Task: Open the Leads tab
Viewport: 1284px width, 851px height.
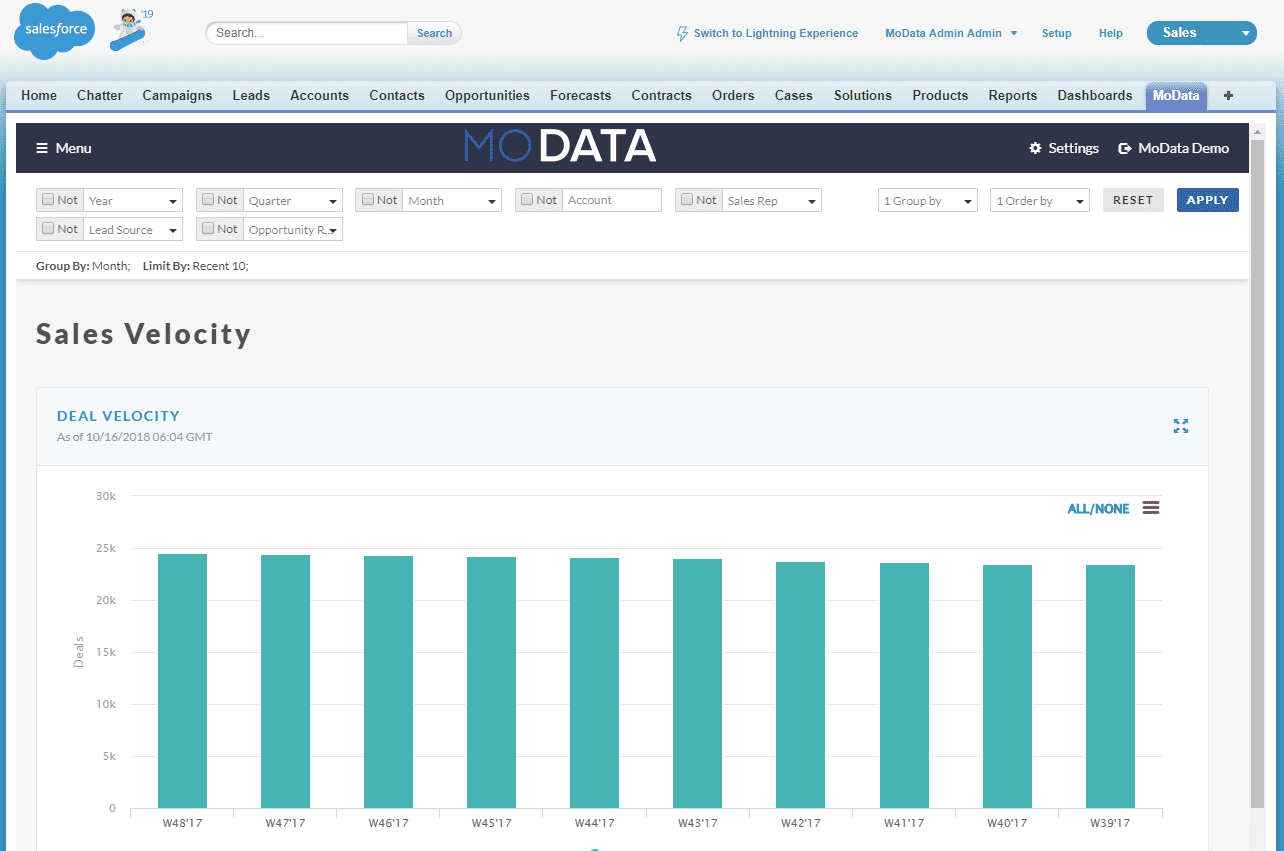Action: (x=251, y=96)
